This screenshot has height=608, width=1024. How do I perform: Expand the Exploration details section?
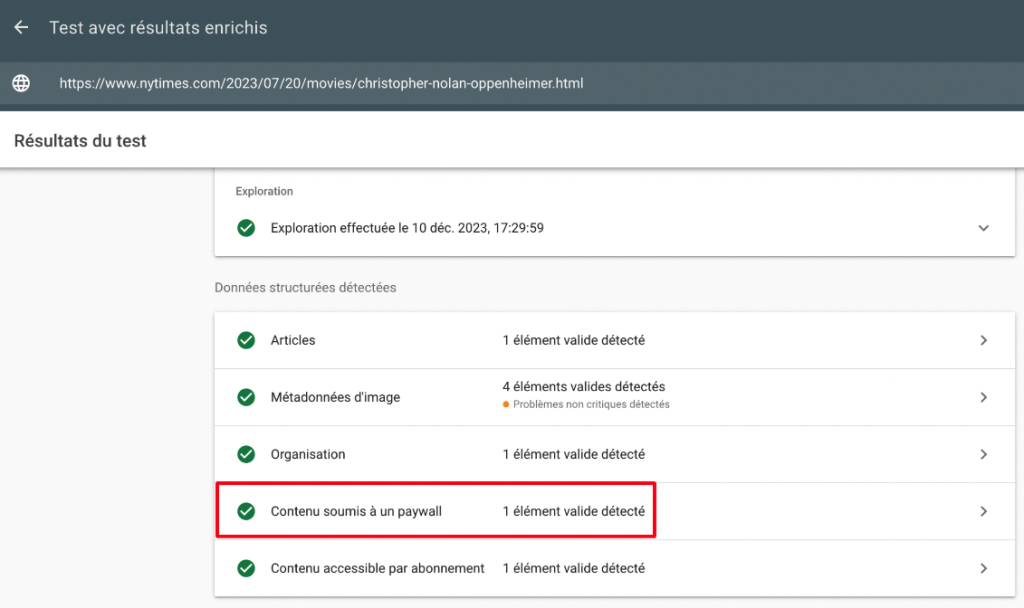point(983,228)
